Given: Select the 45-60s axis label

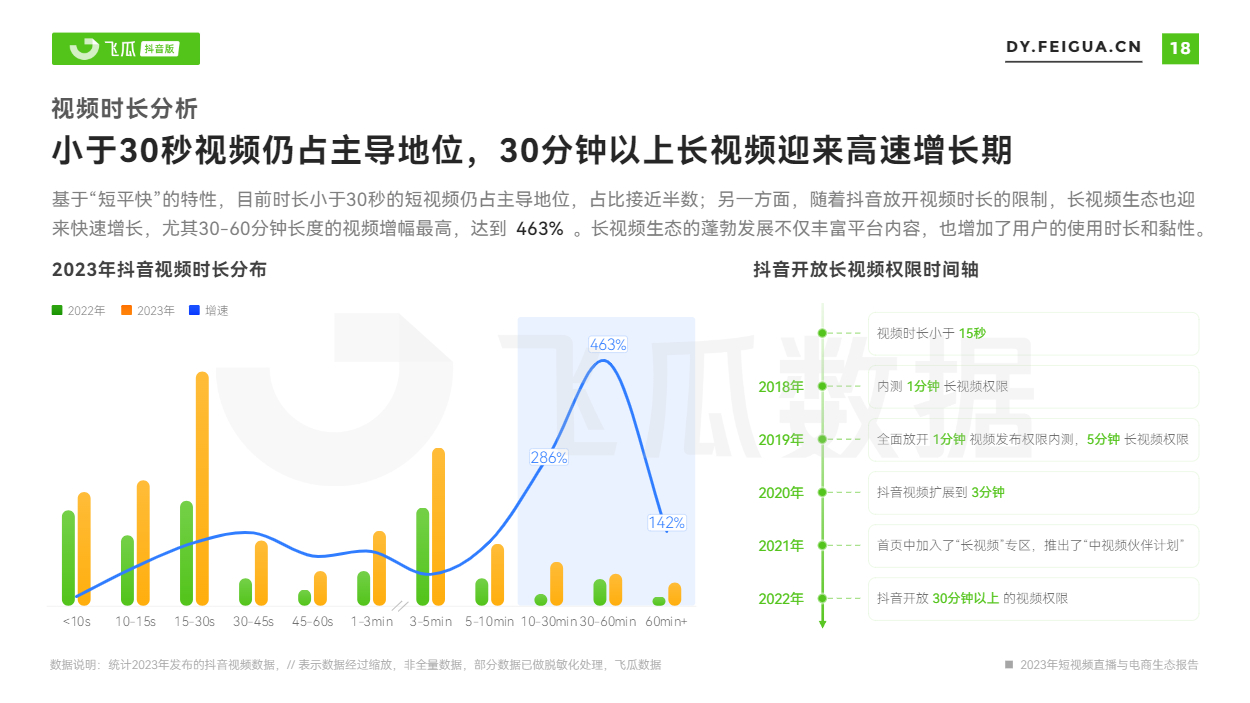Looking at the screenshot, I should [312, 621].
